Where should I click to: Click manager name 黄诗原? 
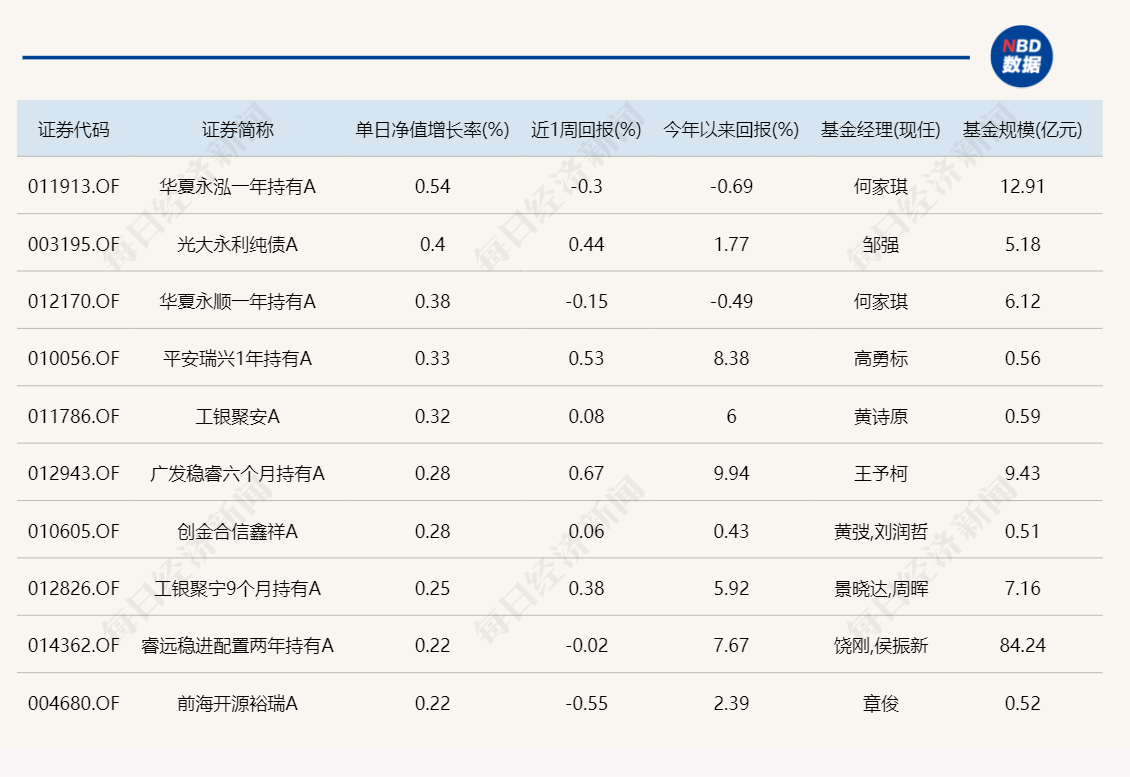click(881, 417)
